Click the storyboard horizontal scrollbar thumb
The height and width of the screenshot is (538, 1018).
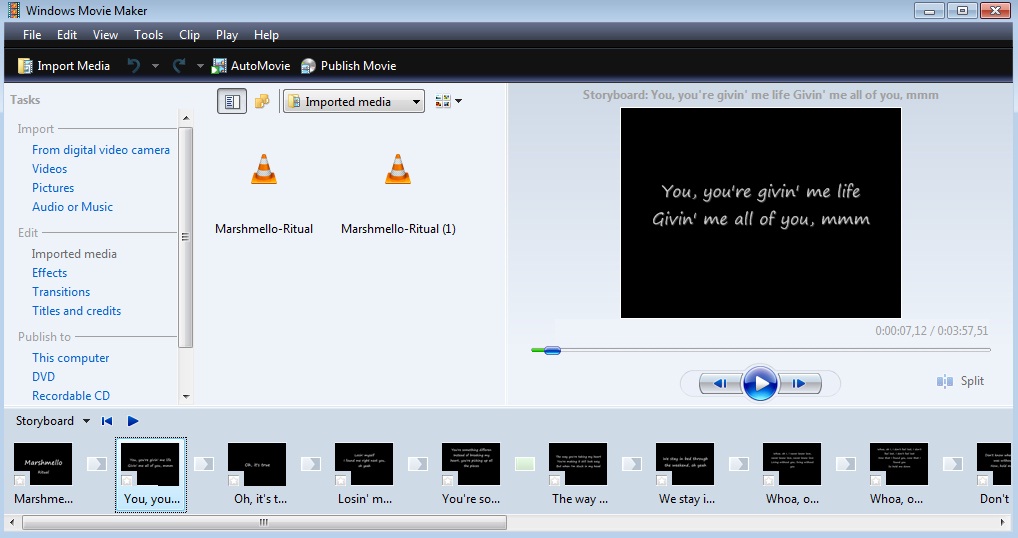264,522
